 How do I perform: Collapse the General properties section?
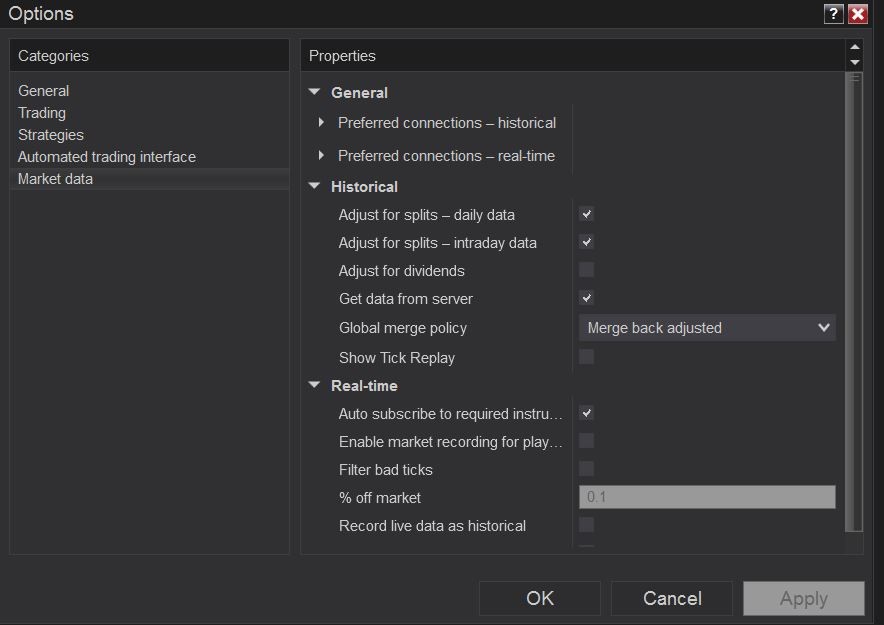[x=315, y=92]
